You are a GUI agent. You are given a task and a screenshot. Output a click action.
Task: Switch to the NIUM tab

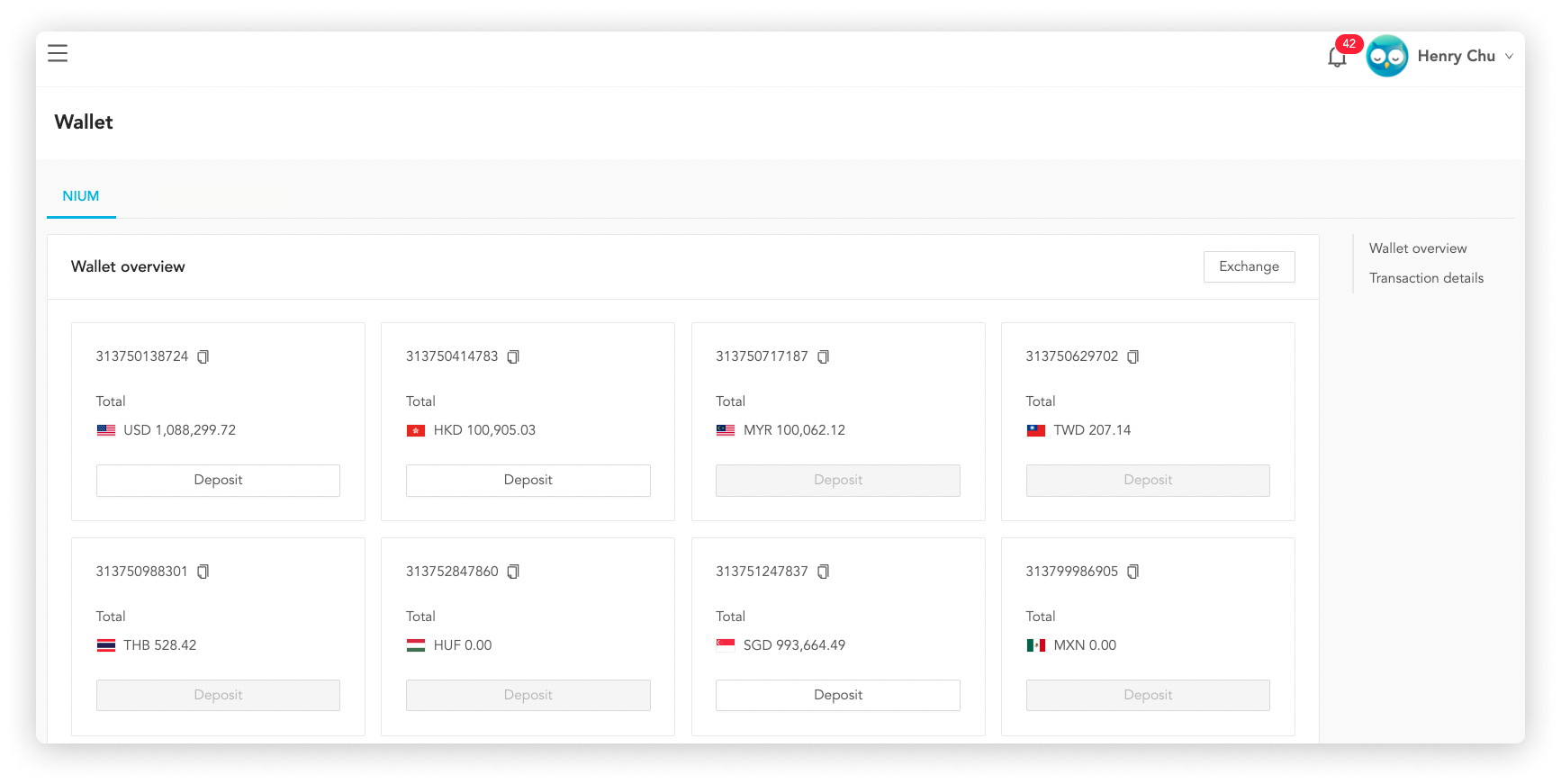pyautogui.click(x=81, y=196)
